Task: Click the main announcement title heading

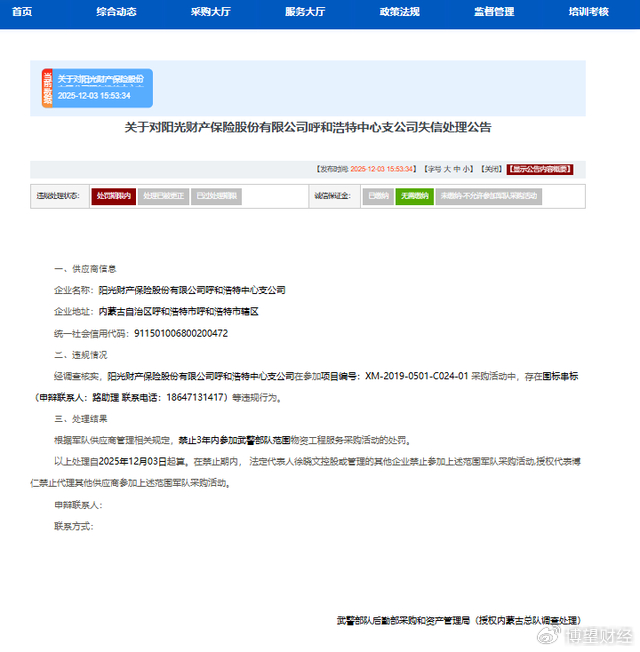Action: point(308,127)
